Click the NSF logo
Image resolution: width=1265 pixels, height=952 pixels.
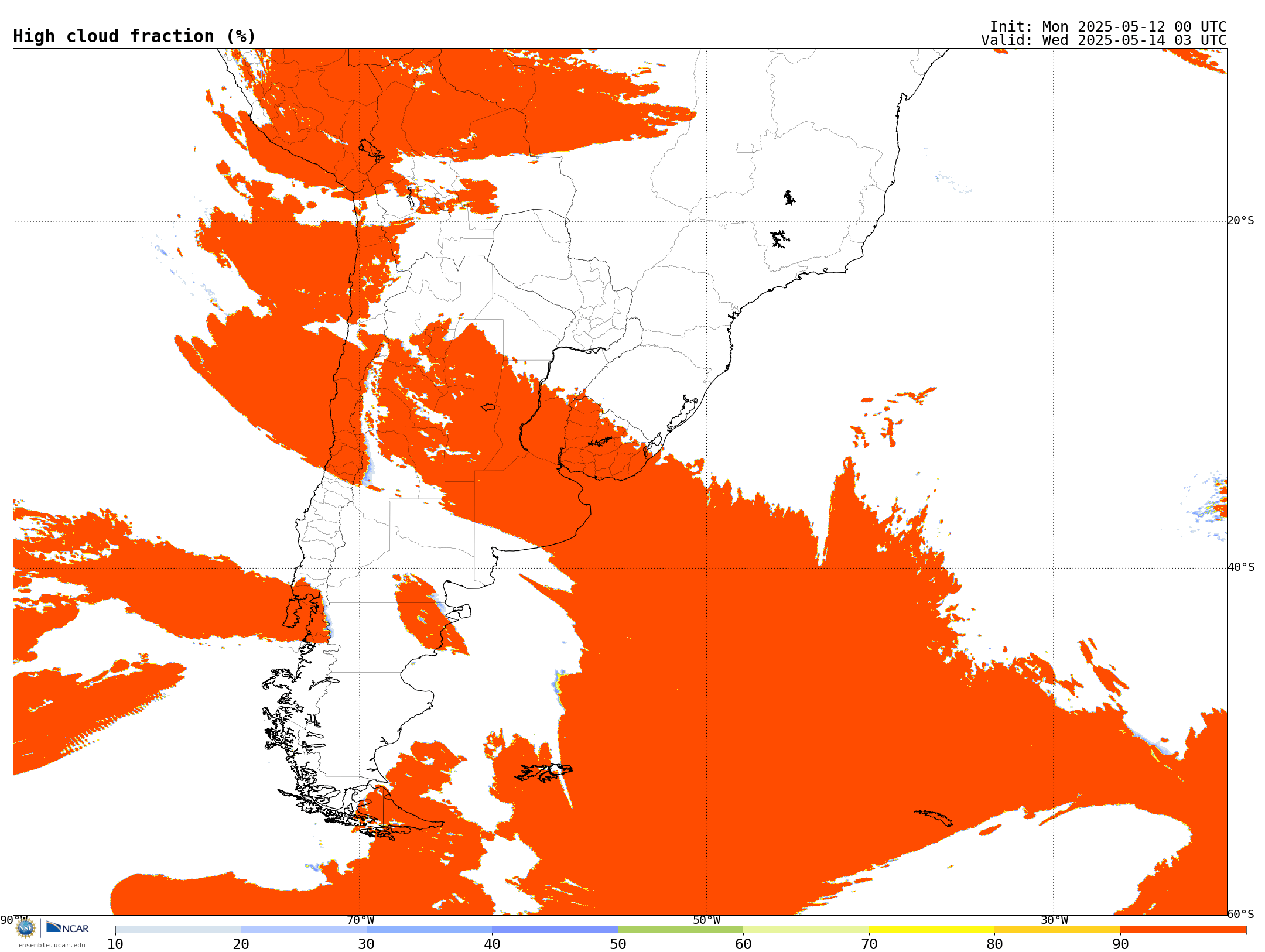[26, 927]
